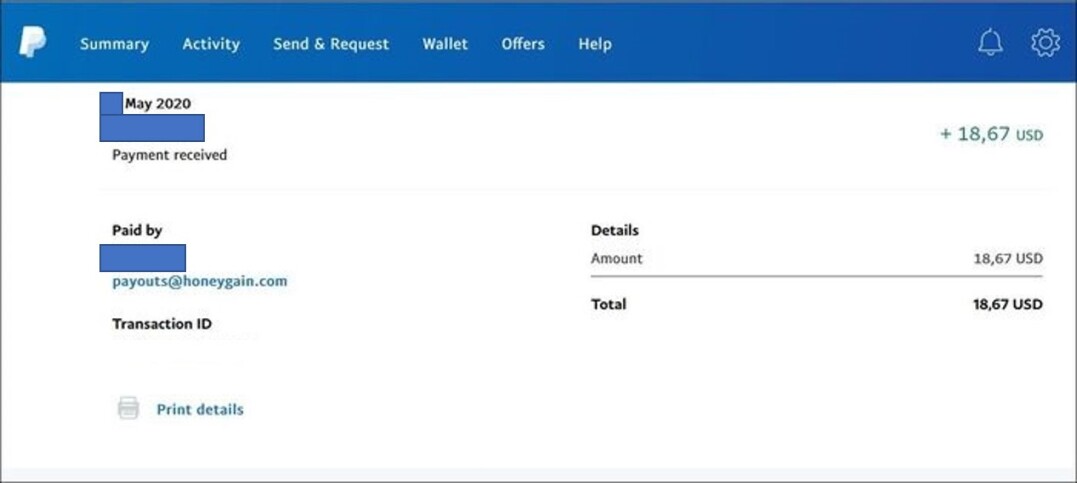Click the Print details link
1077x483 pixels.
pos(200,409)
